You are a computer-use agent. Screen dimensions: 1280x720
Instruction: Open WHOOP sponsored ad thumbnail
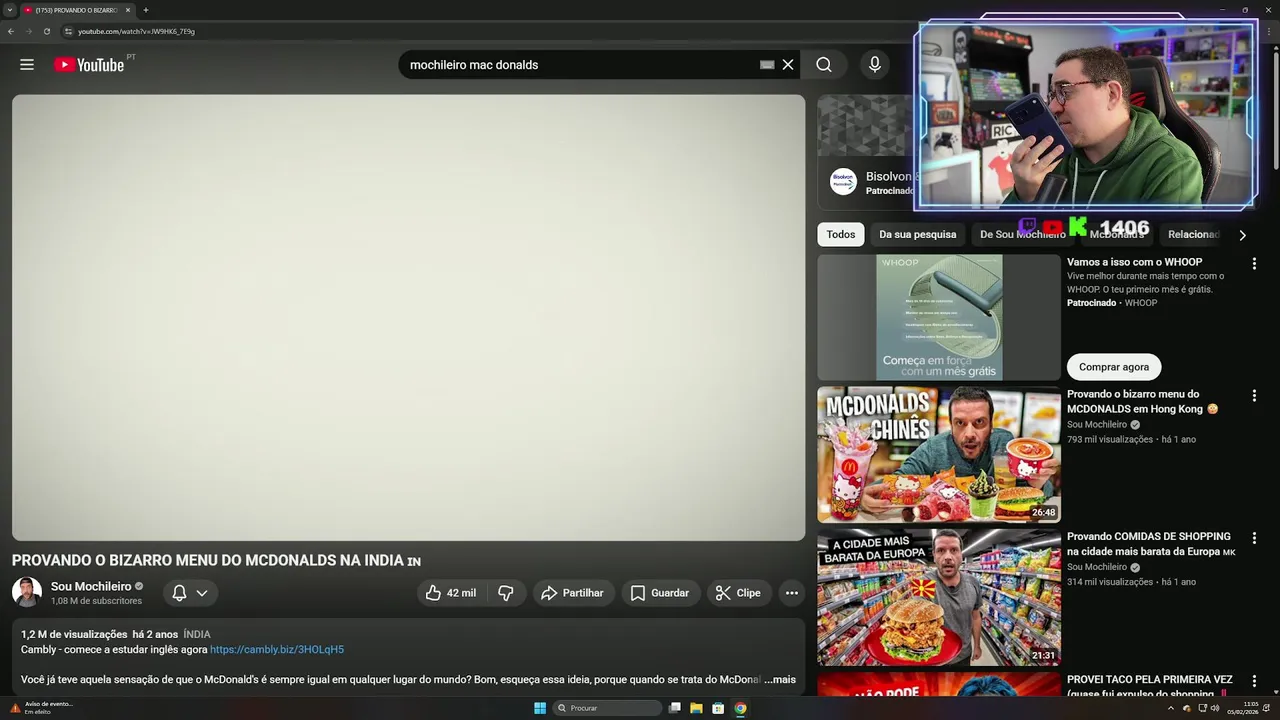[939, 317]
